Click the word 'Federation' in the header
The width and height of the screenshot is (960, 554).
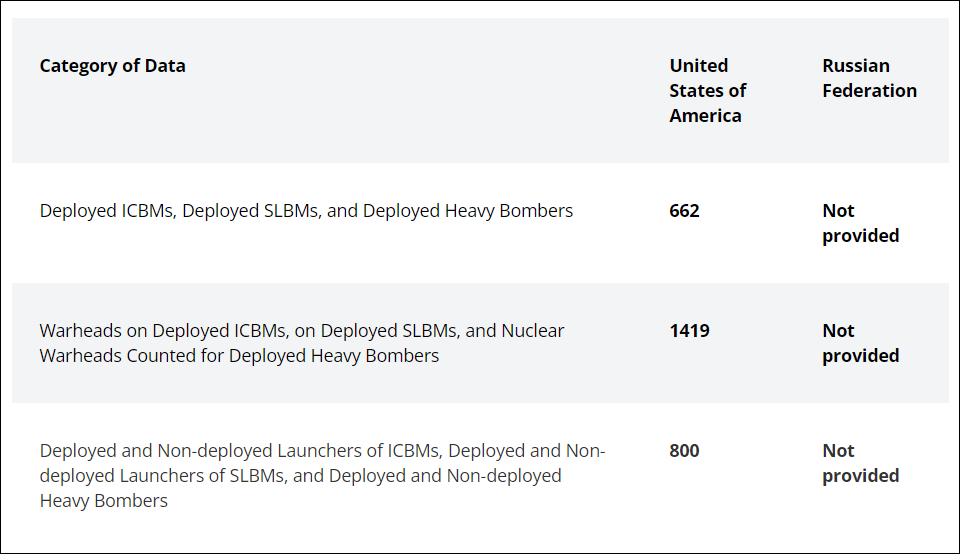[869, 91]
